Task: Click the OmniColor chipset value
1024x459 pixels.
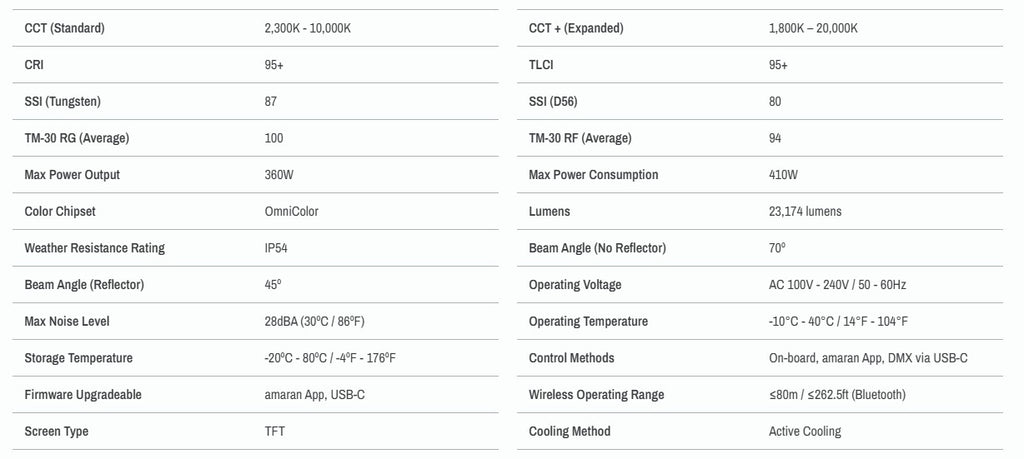Action: pyautogui.click(x=291, y=212)
